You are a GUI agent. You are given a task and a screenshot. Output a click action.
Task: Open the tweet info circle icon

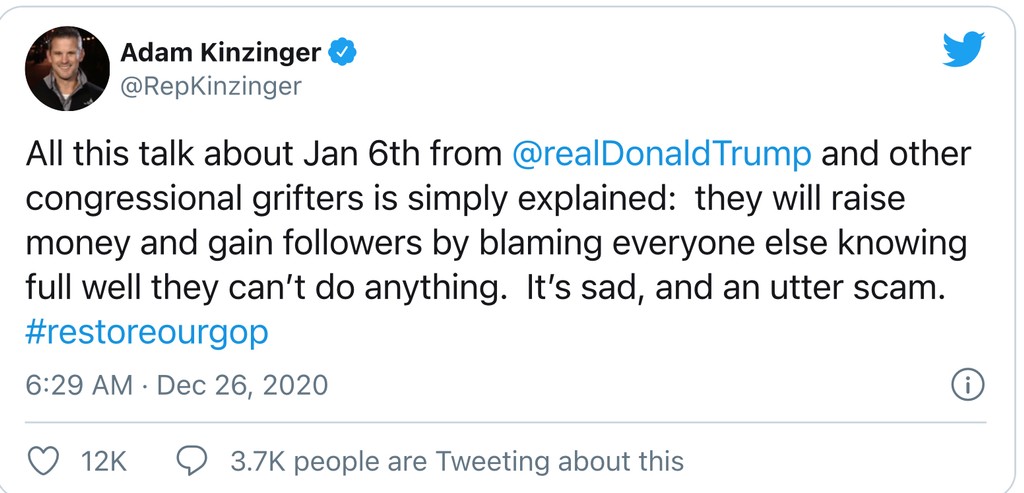coord(967,385)
